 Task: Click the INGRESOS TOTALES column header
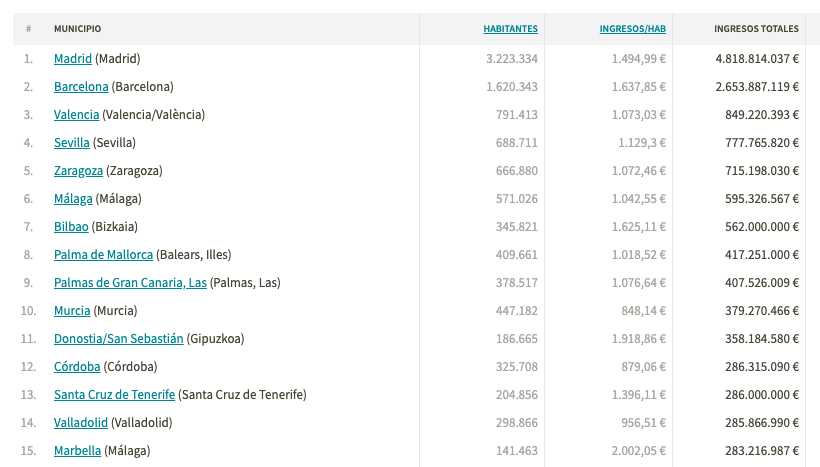coord(756,29)
